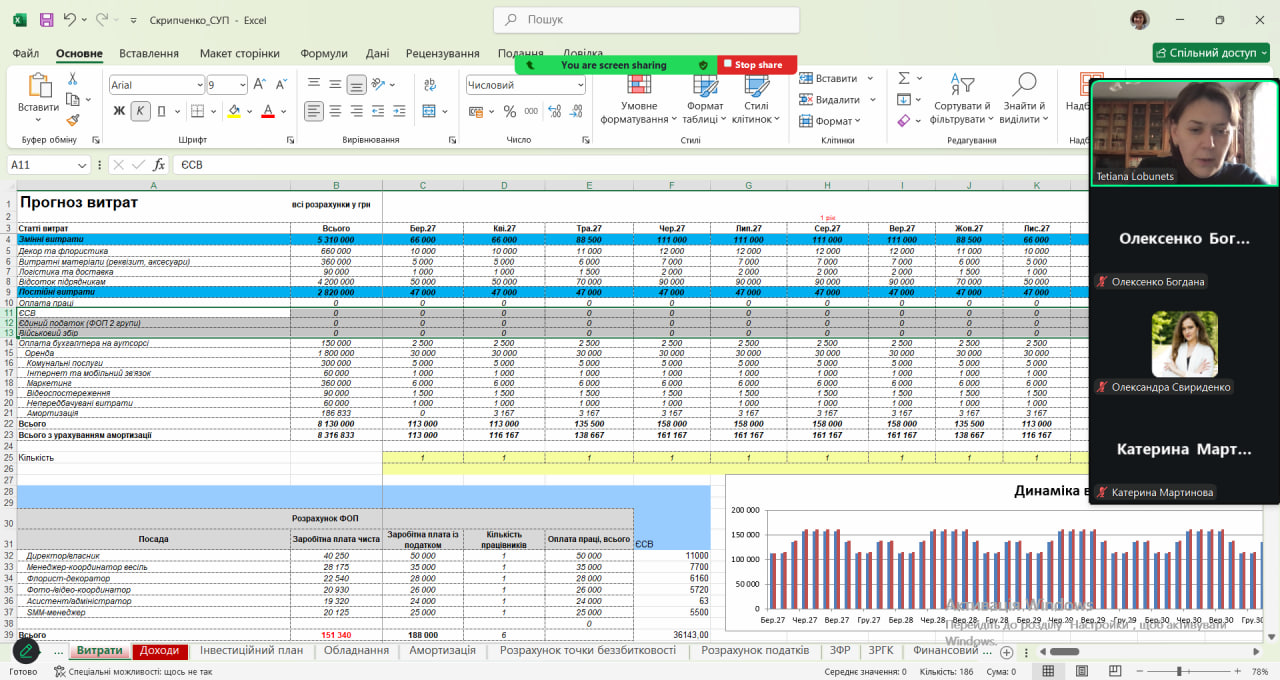This screenshot has width=1280, height=680.
Task: Expand the Числовий number format dropdown
Action: coord(580,85)
